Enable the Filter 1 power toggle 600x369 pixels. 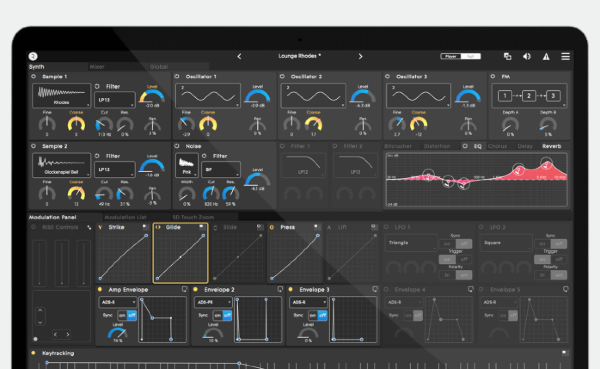click(x=282, y=146)
